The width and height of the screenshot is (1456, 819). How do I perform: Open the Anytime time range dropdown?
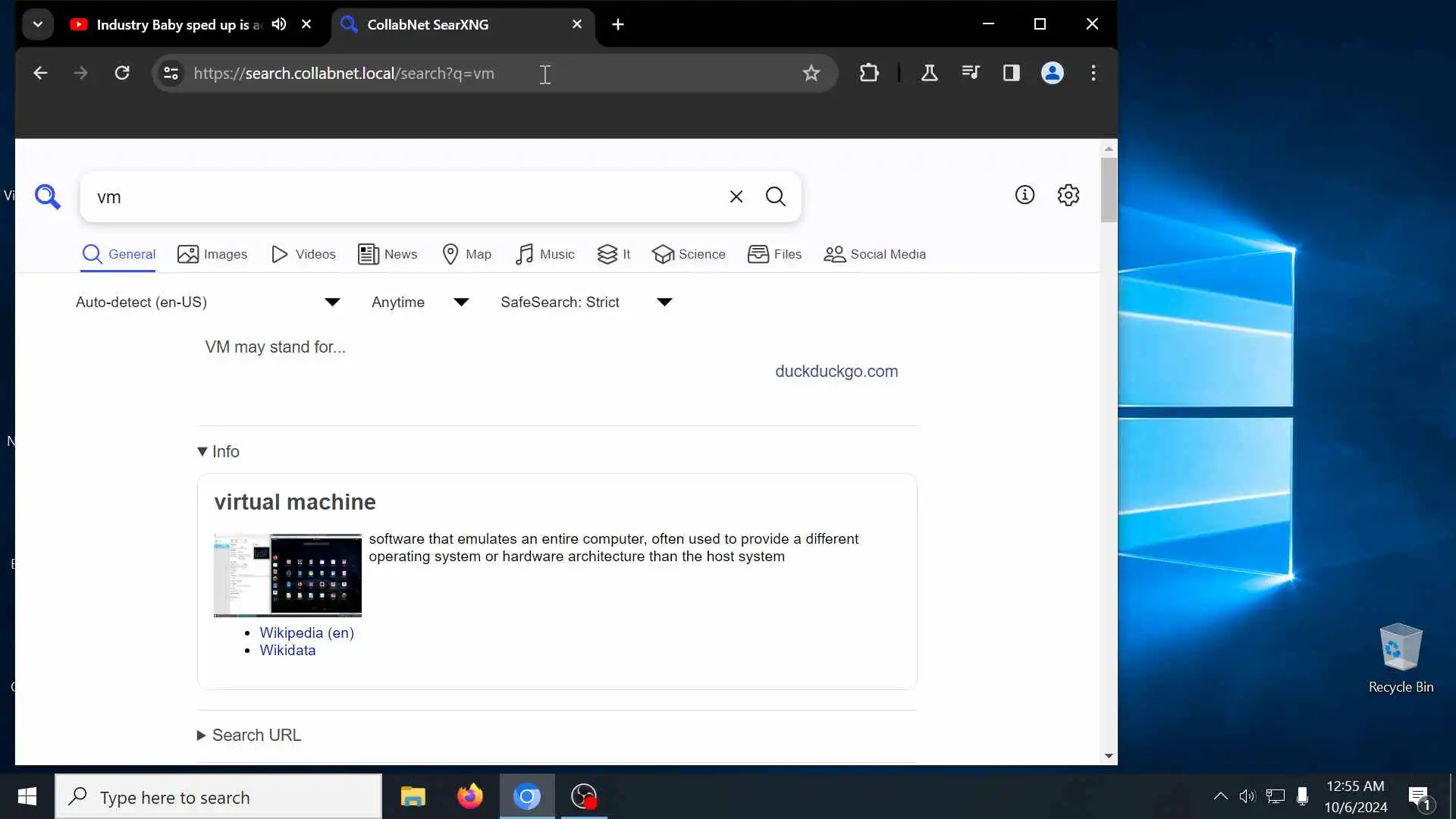click(x=420, y=302)
